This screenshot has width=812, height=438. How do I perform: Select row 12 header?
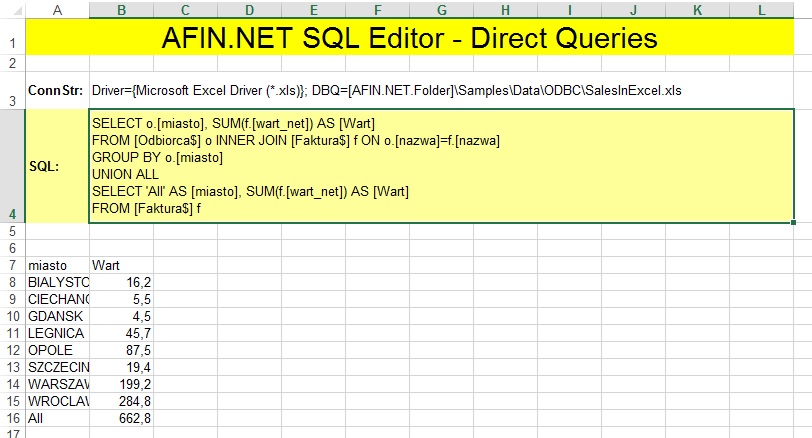click(x=13, y=350)
